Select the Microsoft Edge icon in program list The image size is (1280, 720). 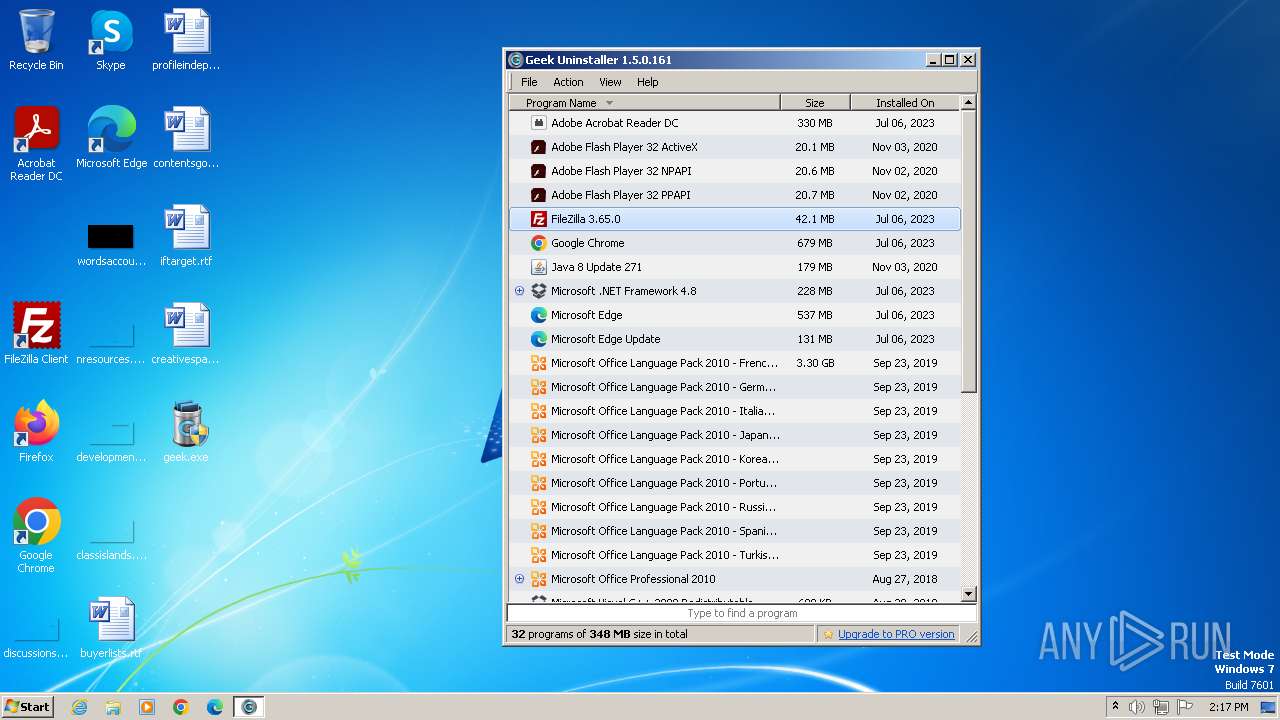tap(538, 315)
